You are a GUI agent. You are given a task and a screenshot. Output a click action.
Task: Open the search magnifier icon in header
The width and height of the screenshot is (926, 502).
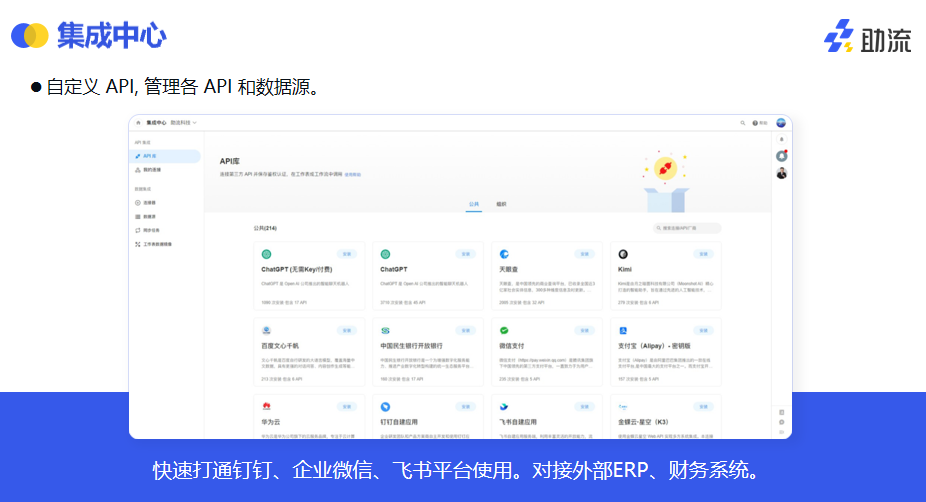(742, 122)
